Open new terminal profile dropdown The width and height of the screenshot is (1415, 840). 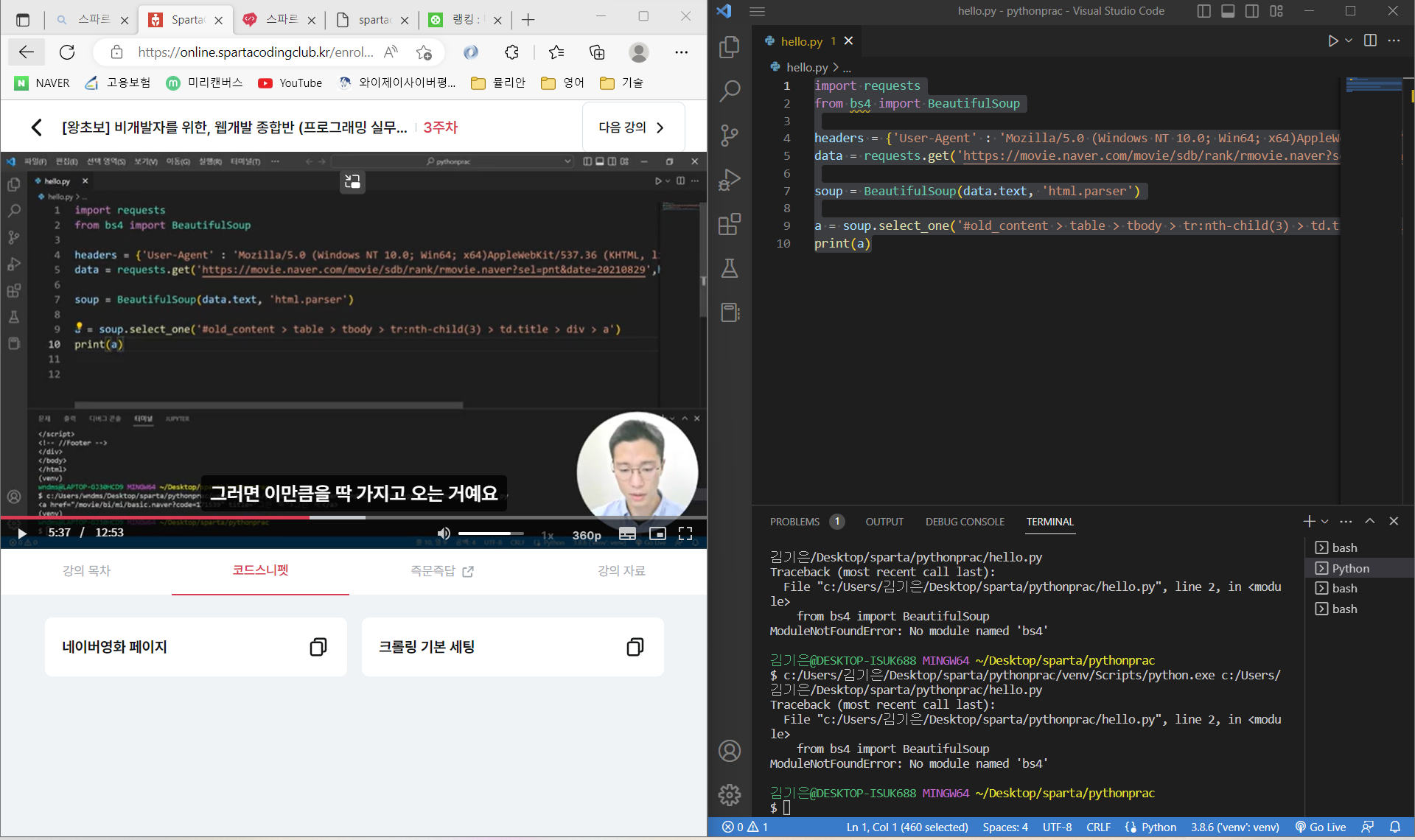pos(1325,522)
